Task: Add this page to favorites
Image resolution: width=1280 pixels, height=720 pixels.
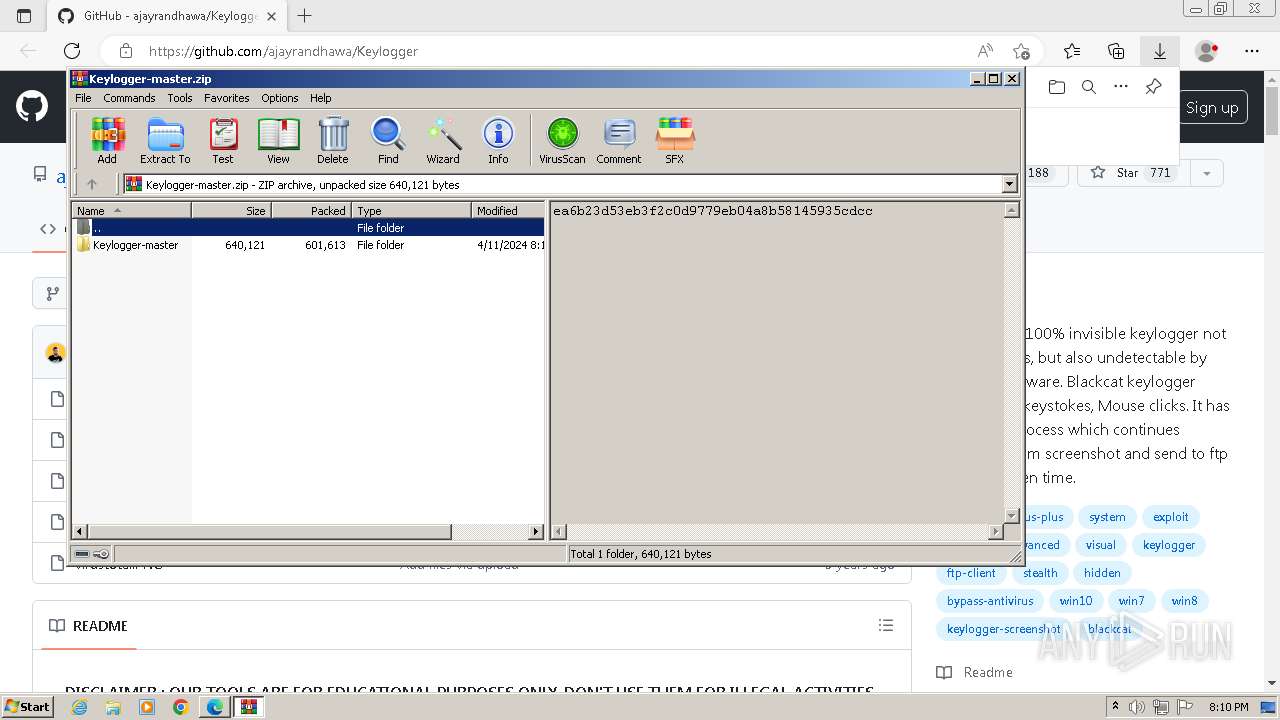Action: 1021,51
